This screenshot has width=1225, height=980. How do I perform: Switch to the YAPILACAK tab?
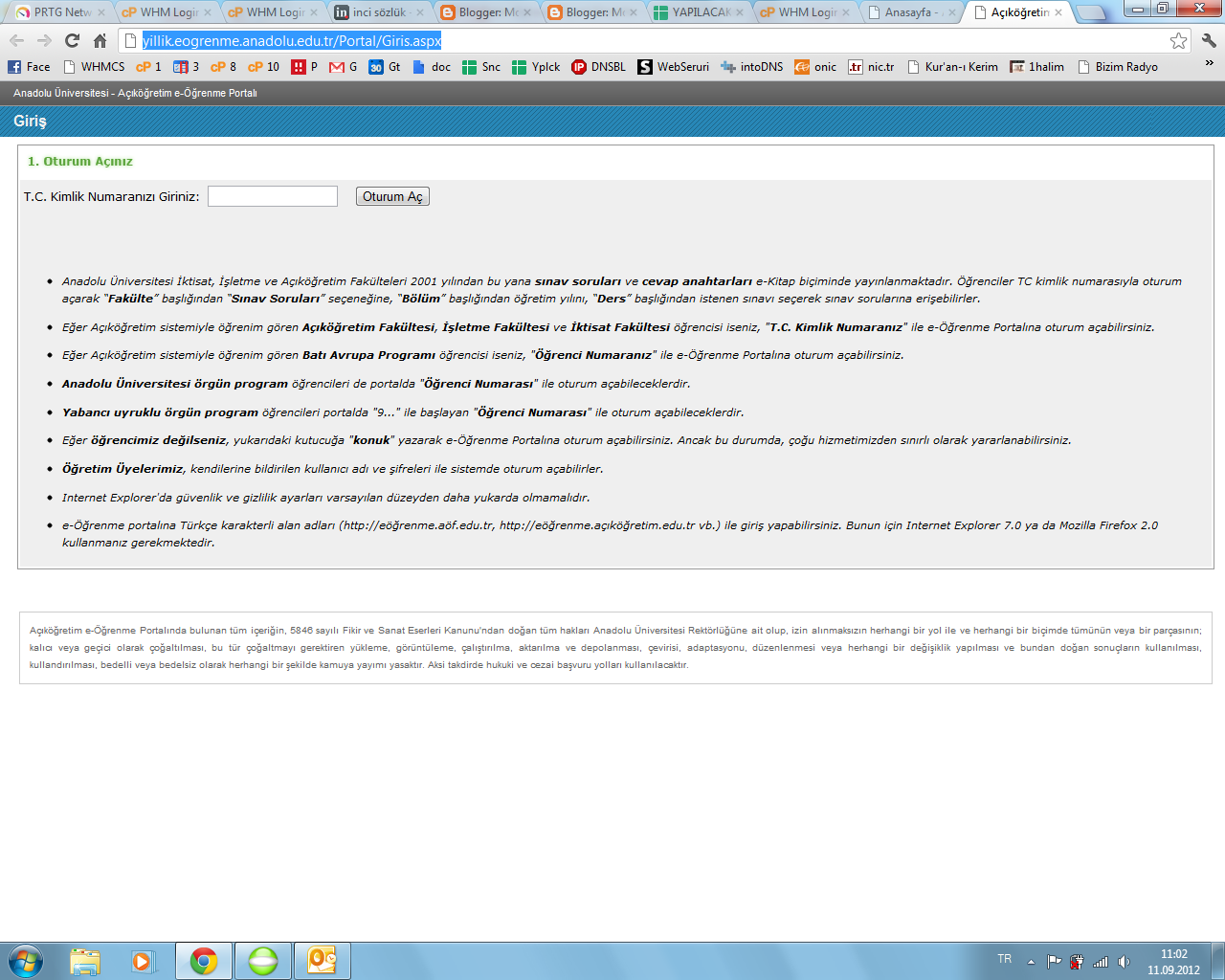click(698, 12)
